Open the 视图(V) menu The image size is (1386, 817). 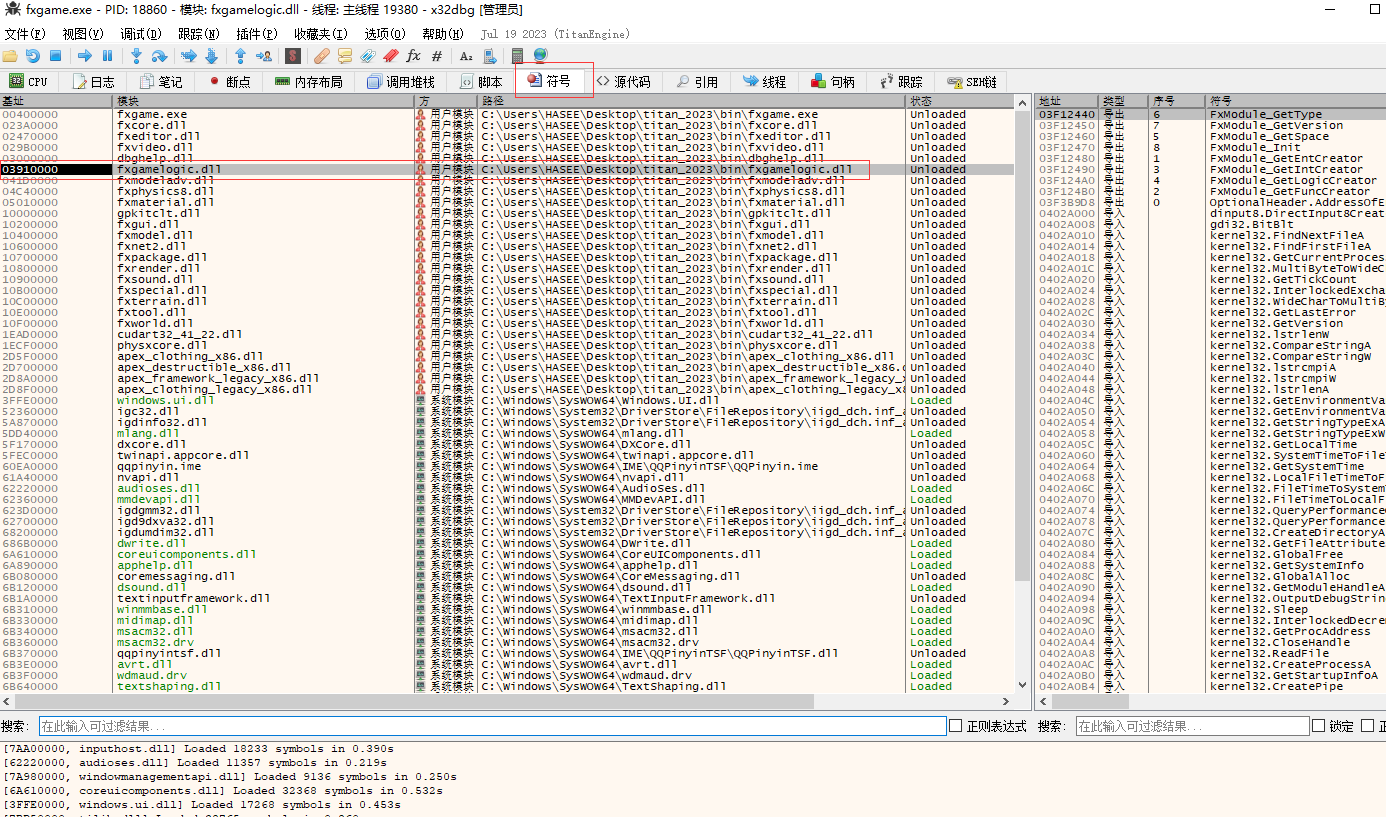click(x=83, y=34)
